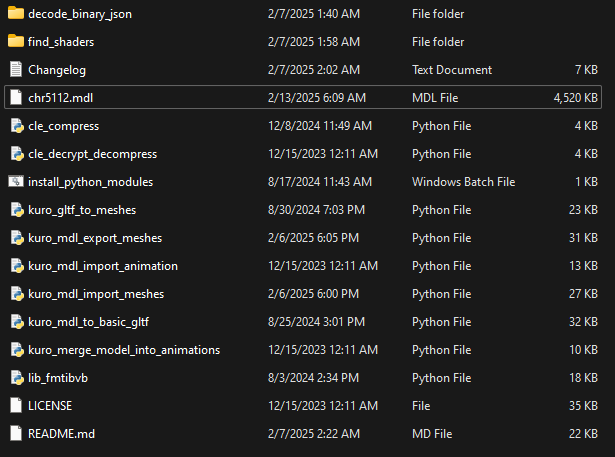615x457 pixels.
Task: Click the 7 KB size value
Action: tap(586, 70)
